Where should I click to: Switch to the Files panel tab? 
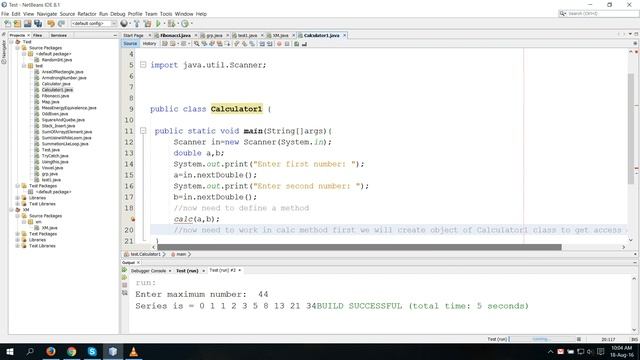pyautogui.click(x=38, y=36)
